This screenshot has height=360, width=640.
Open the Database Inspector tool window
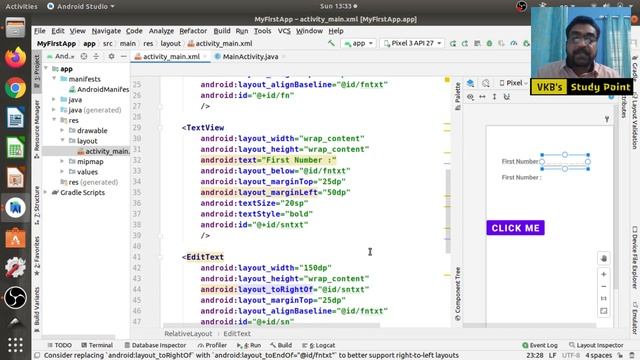click(155, 345)
